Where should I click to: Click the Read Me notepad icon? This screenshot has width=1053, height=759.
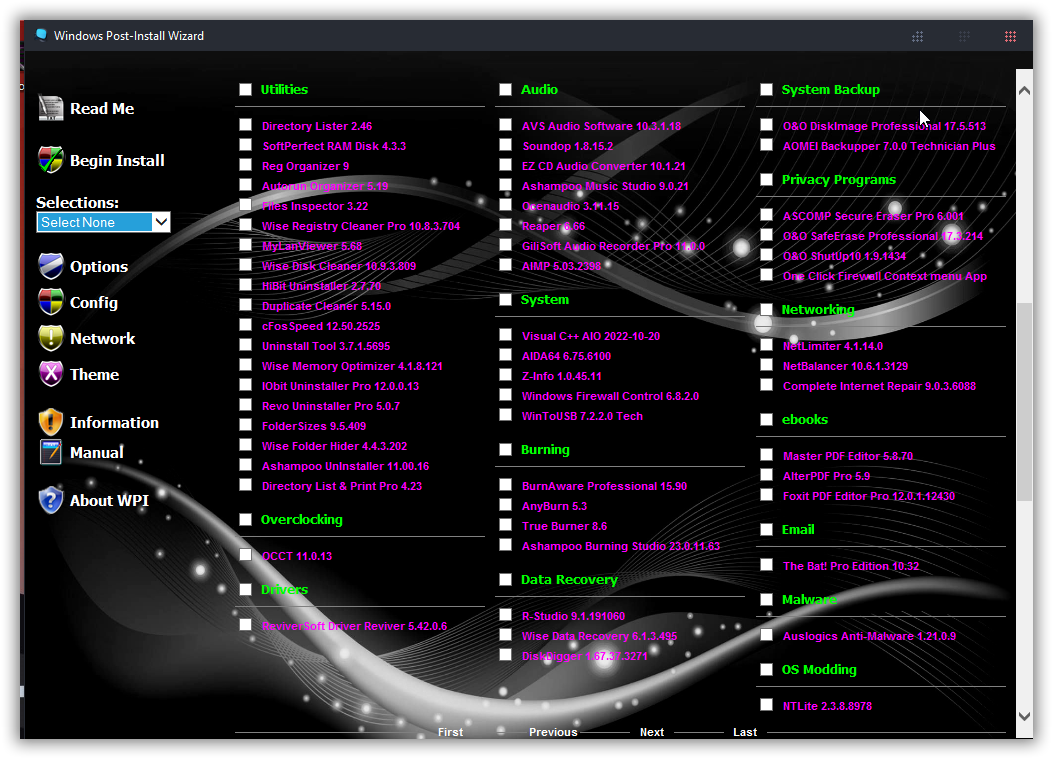pyautogui.click(x=51, y=108)
